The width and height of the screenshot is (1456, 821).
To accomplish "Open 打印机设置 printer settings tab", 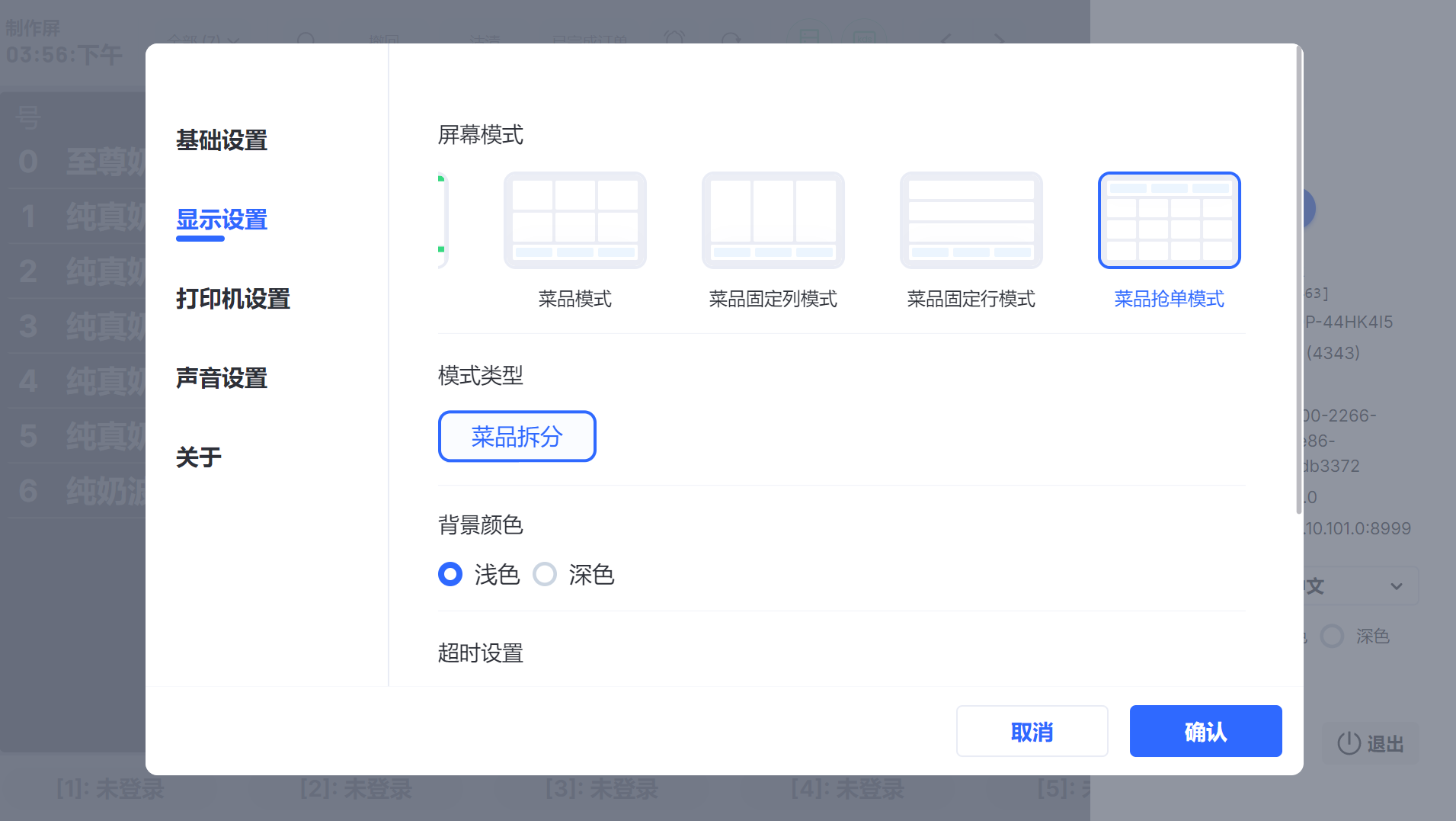I will click(233, 299).
